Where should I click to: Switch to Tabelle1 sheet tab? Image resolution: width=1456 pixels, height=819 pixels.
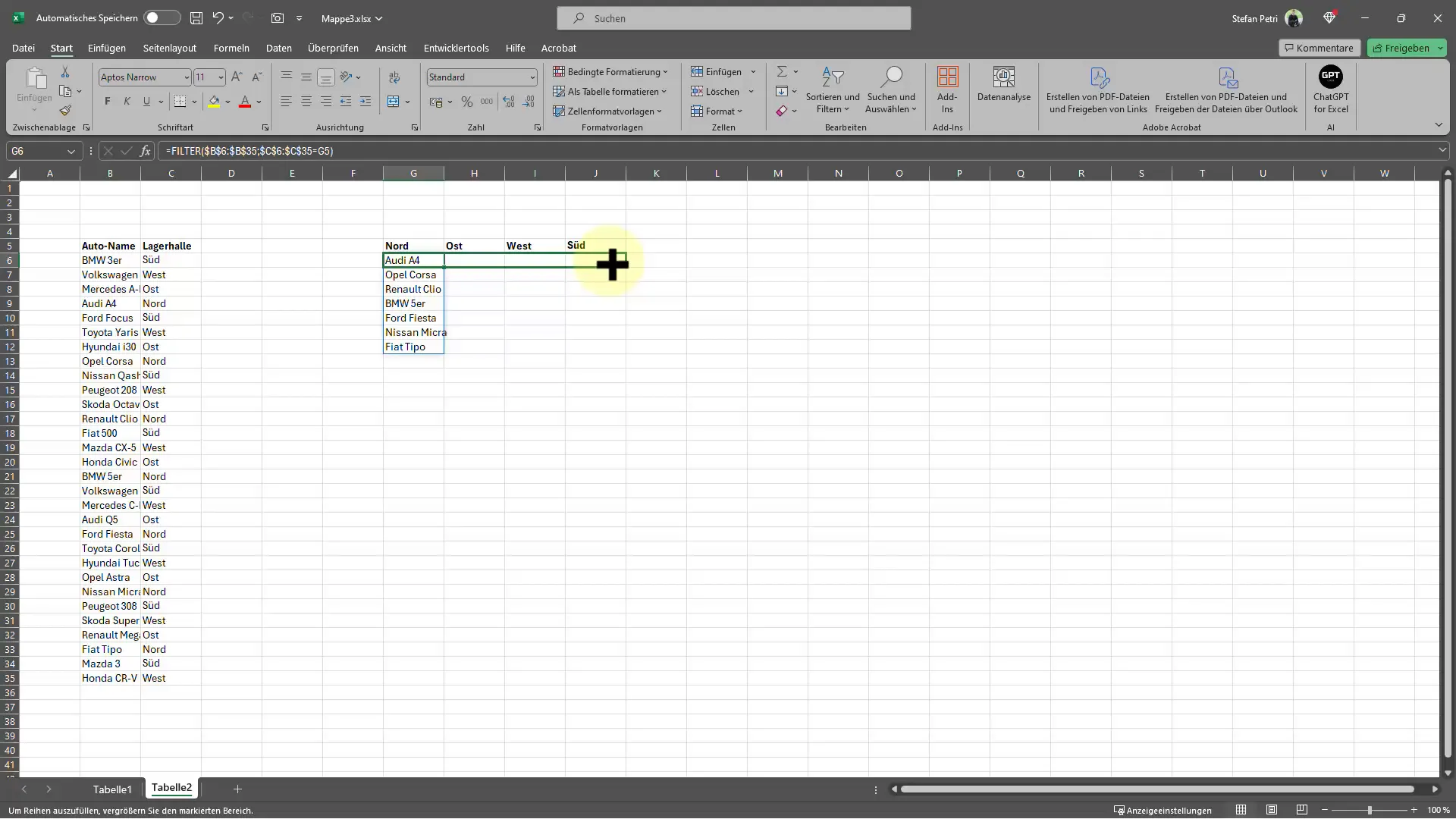pyautogui.click(x=112, y=789)
